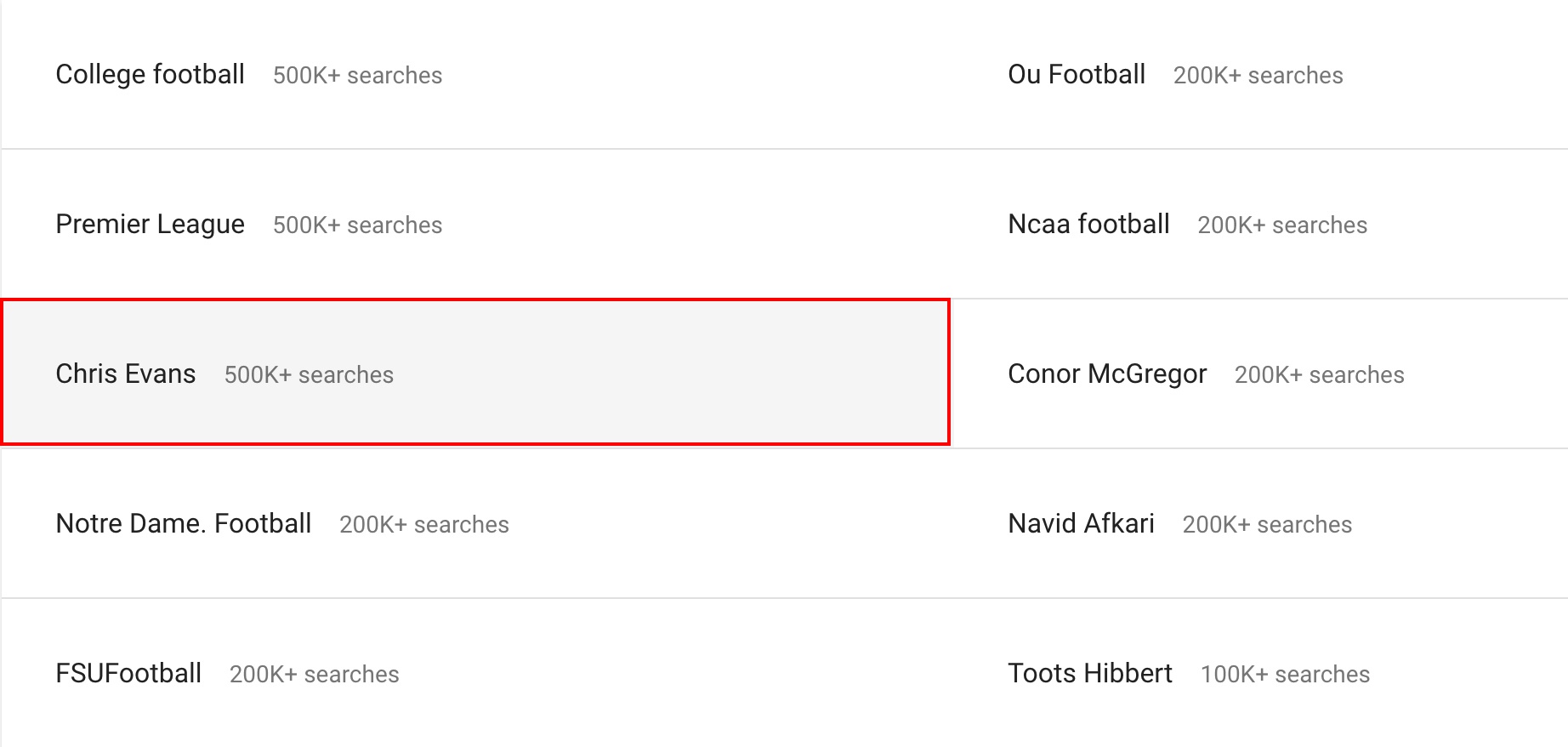Click the search count beside College football
The height and width of the screenshot is (747, 1568).
tap(357, 76)
